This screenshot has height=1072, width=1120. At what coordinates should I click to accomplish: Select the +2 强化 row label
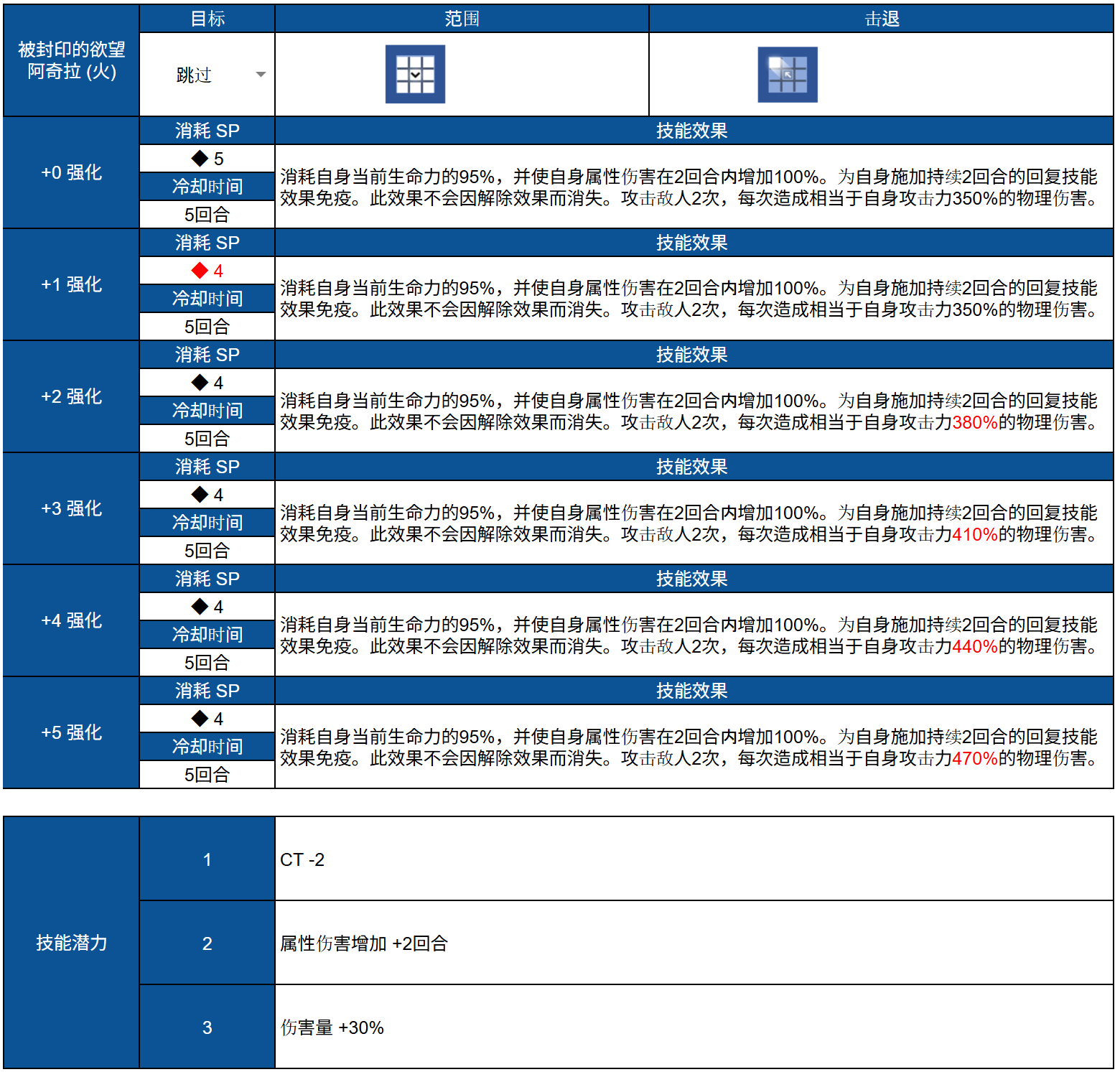[71, 396]
